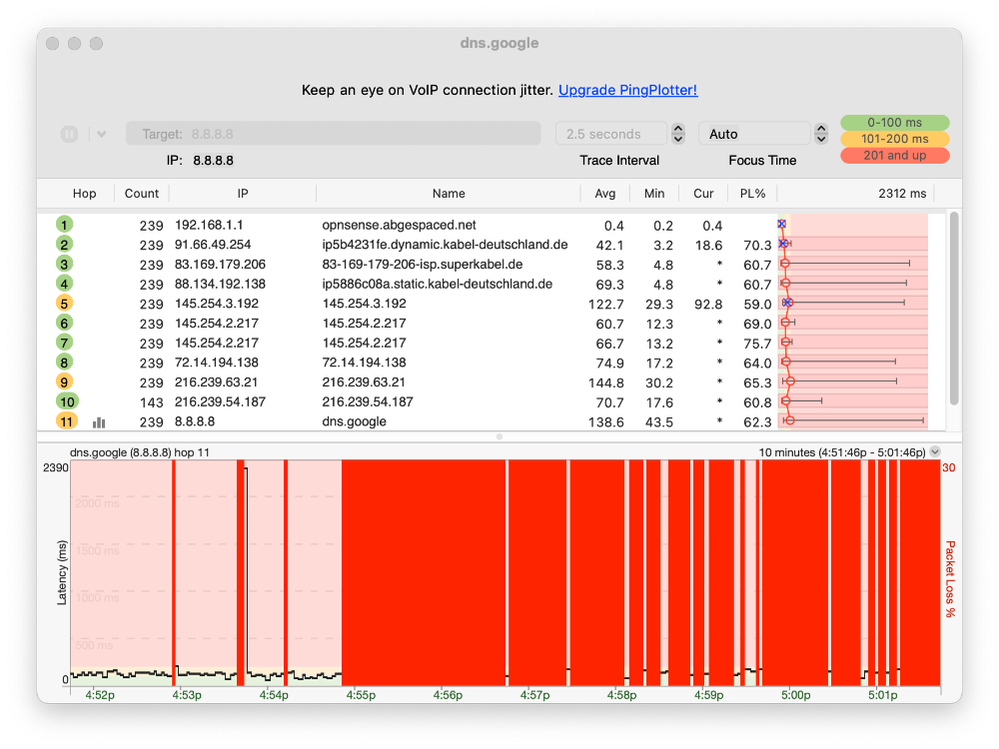Click the 10 minutes (4:51:46p - 5:01:46p) label

tap(842, 452)
